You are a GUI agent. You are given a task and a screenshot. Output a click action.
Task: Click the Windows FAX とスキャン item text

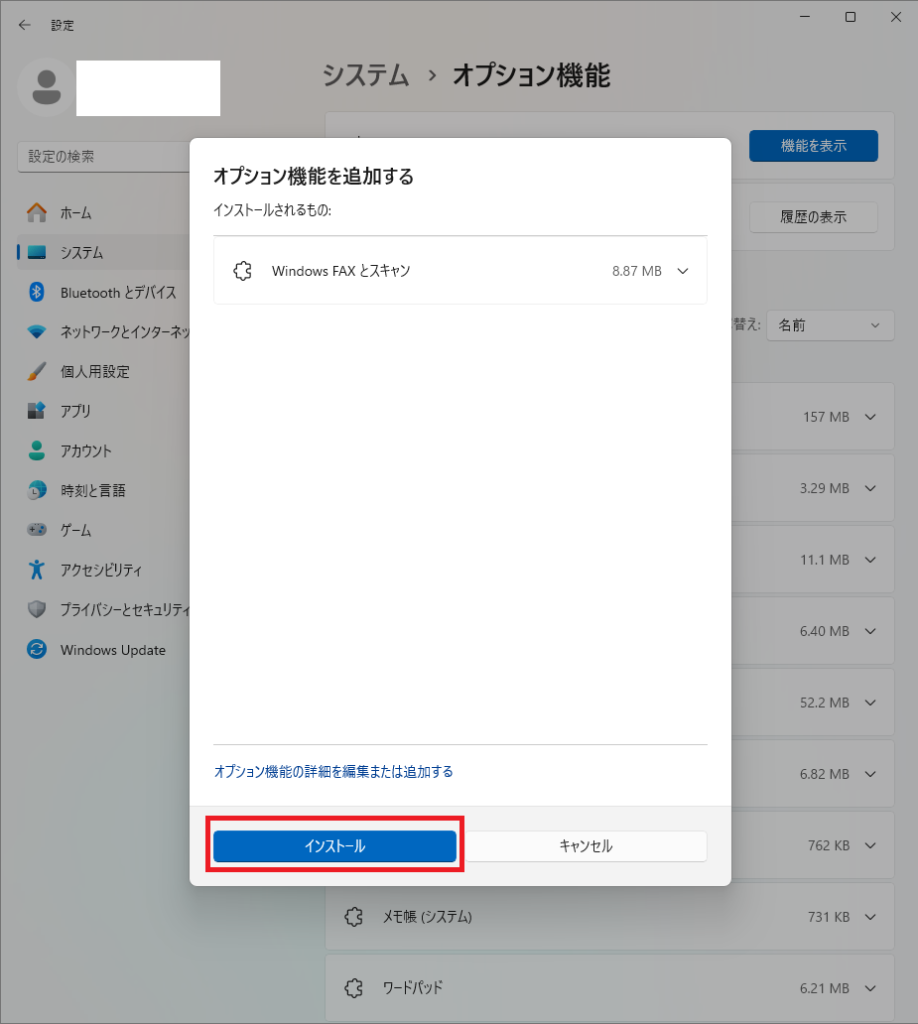pyautogui.click(x=341, y=270)
